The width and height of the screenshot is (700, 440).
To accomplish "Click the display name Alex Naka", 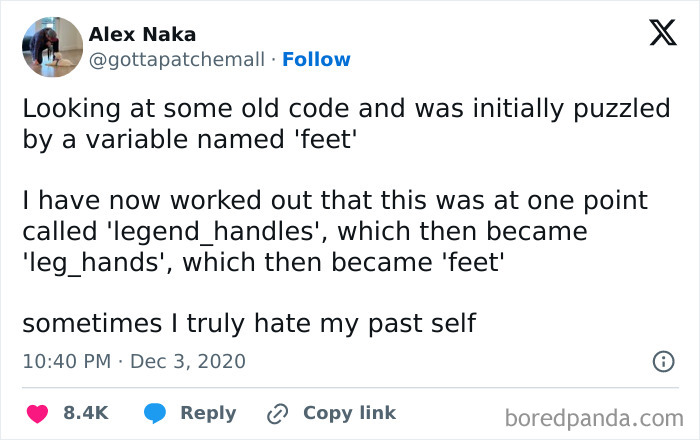I will 142,35.
